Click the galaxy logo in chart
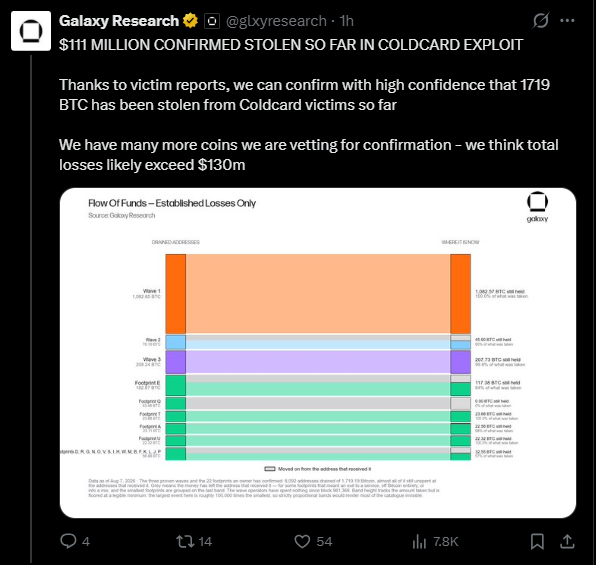The image size is (596, 565). 537,207
